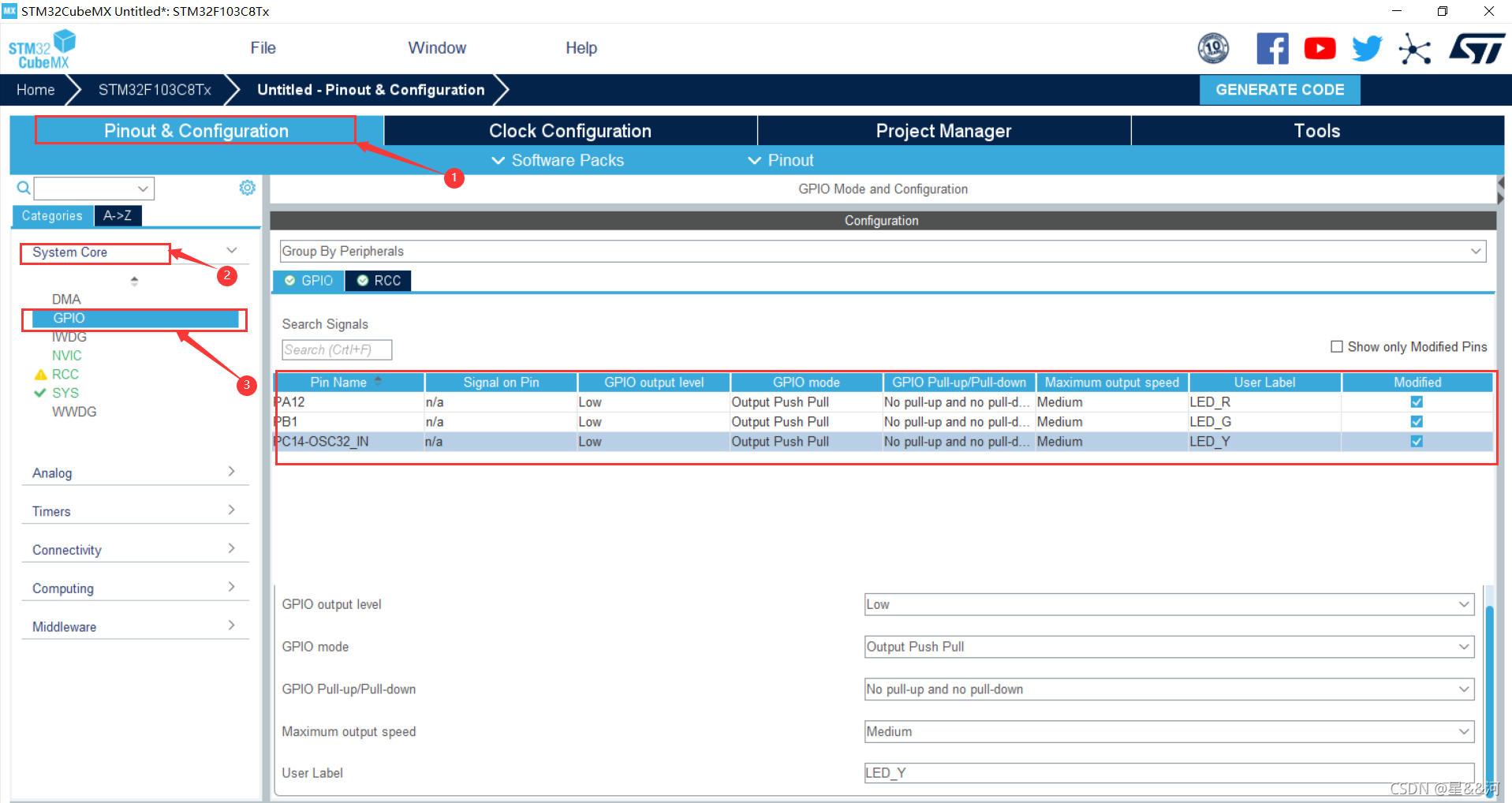Go to Home breadcrumb

coord(35,90)
